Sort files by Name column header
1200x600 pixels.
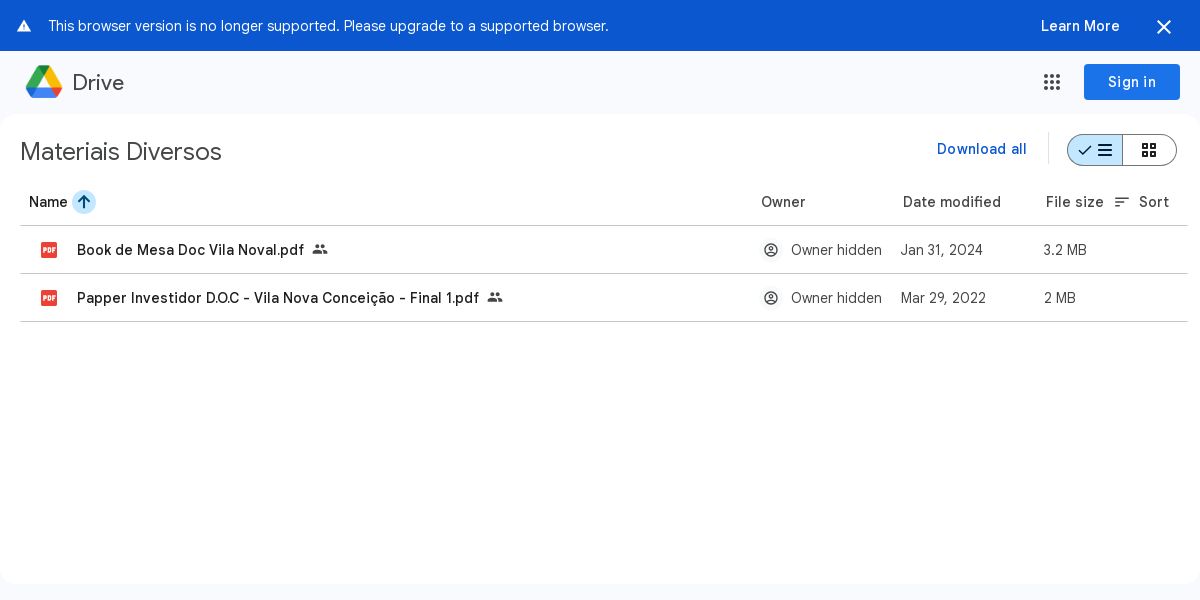tap(48, 202)
